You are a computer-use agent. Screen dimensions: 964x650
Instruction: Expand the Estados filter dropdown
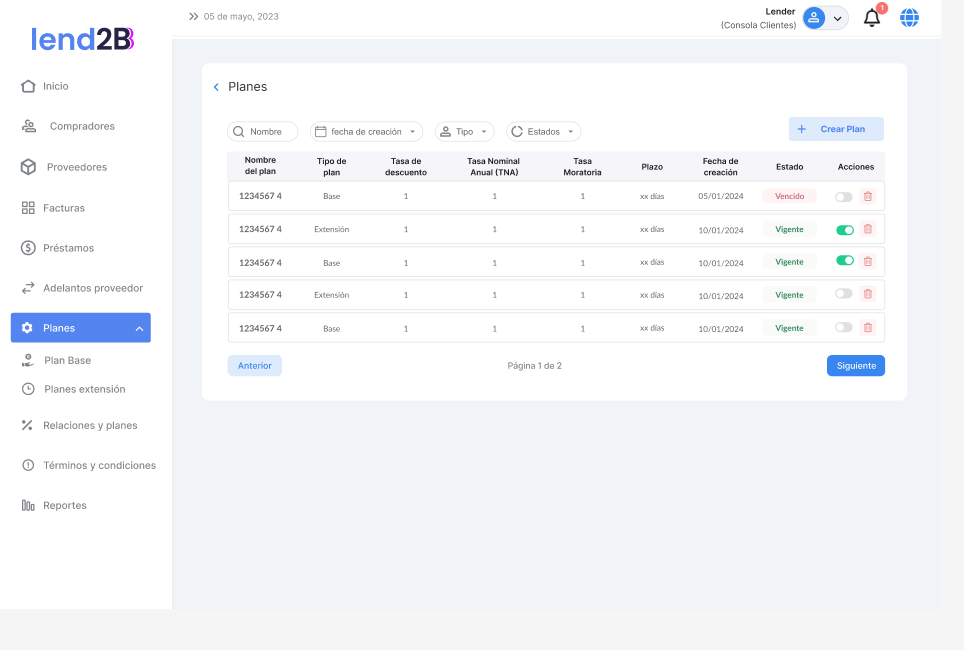[543, 132]
